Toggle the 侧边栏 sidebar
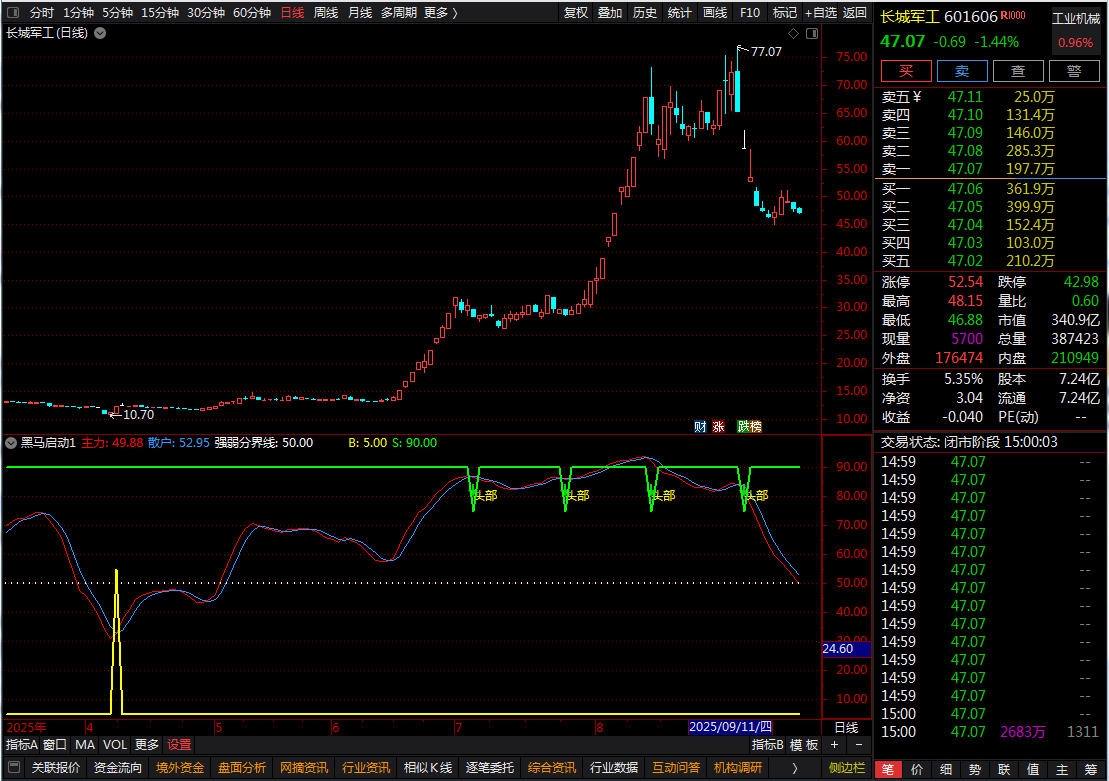The height and width of the screenshot is (781, 1109). [x=847, y=768]
